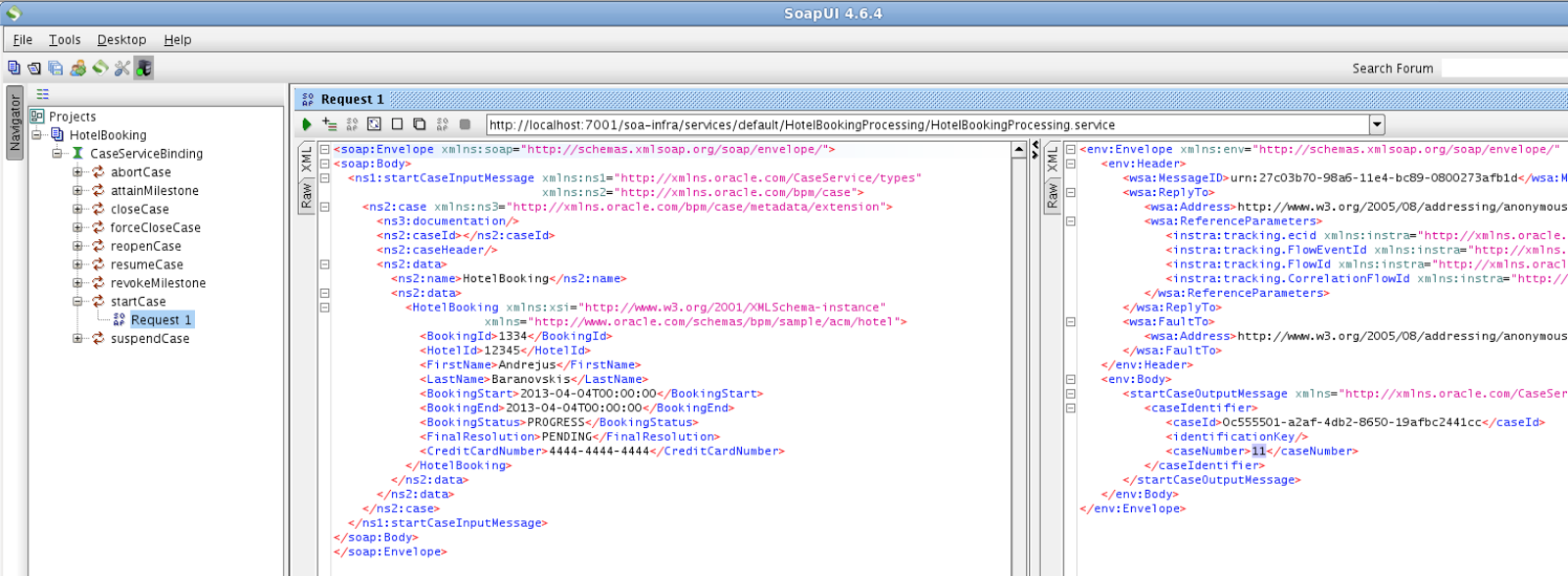Image resolution: width=1568 pixels, height=576 pixels.
Task: Click the clone request overlapping squares icon
Action: point(419,124)
